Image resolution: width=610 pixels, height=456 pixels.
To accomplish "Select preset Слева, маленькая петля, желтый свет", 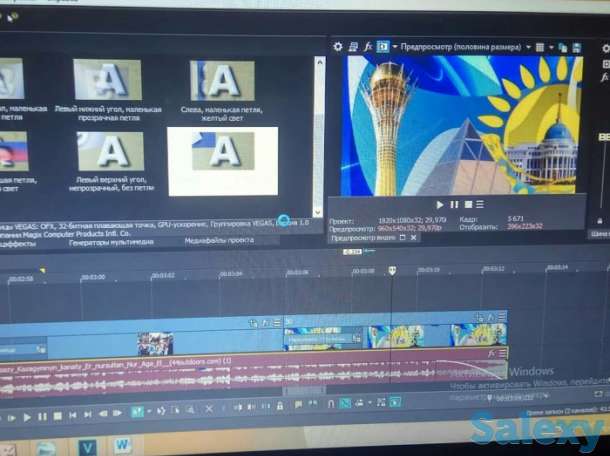I will pyautogui.click(x=222, y=91).
